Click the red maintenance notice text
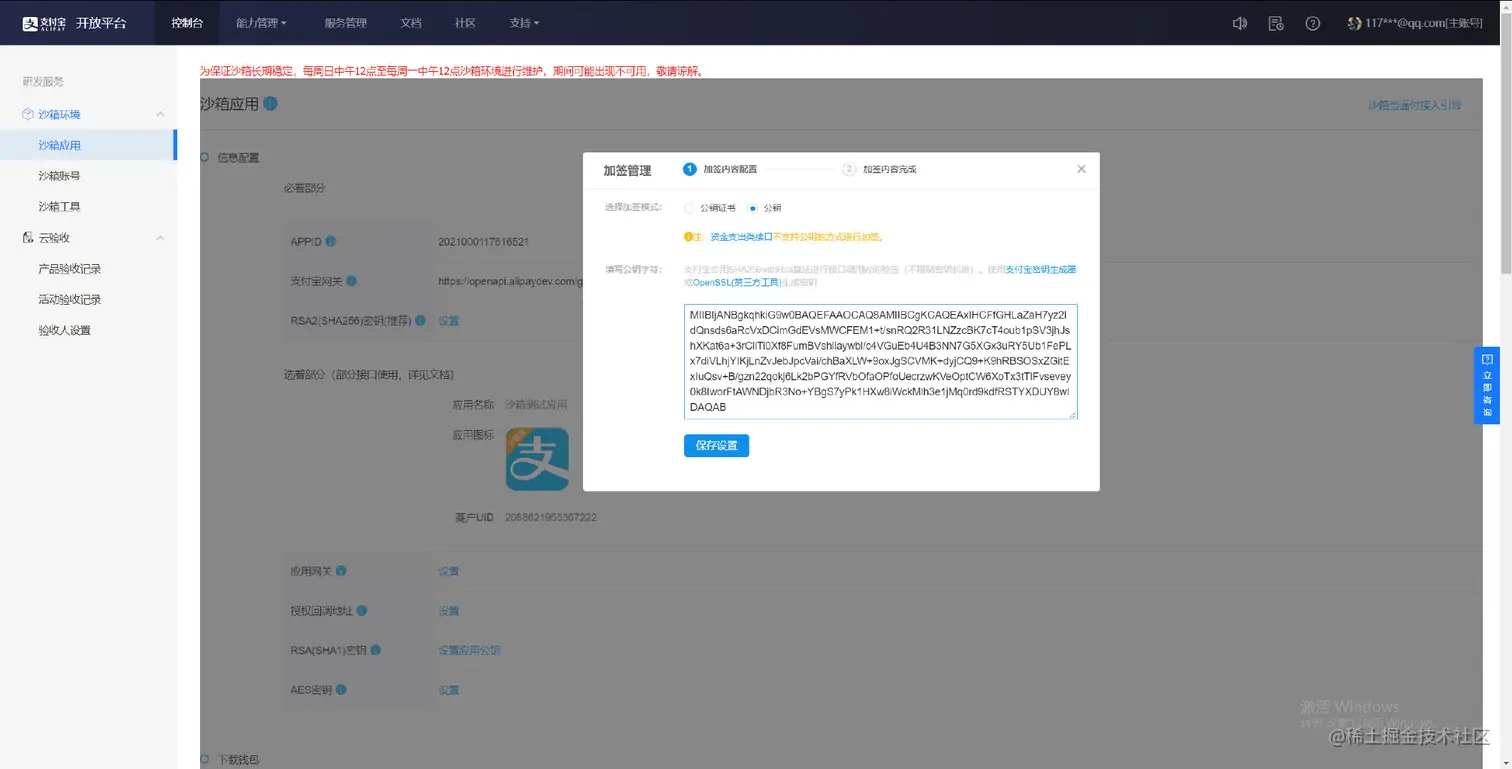Screen dimensions: 1512x769 (x=451, y=71)
